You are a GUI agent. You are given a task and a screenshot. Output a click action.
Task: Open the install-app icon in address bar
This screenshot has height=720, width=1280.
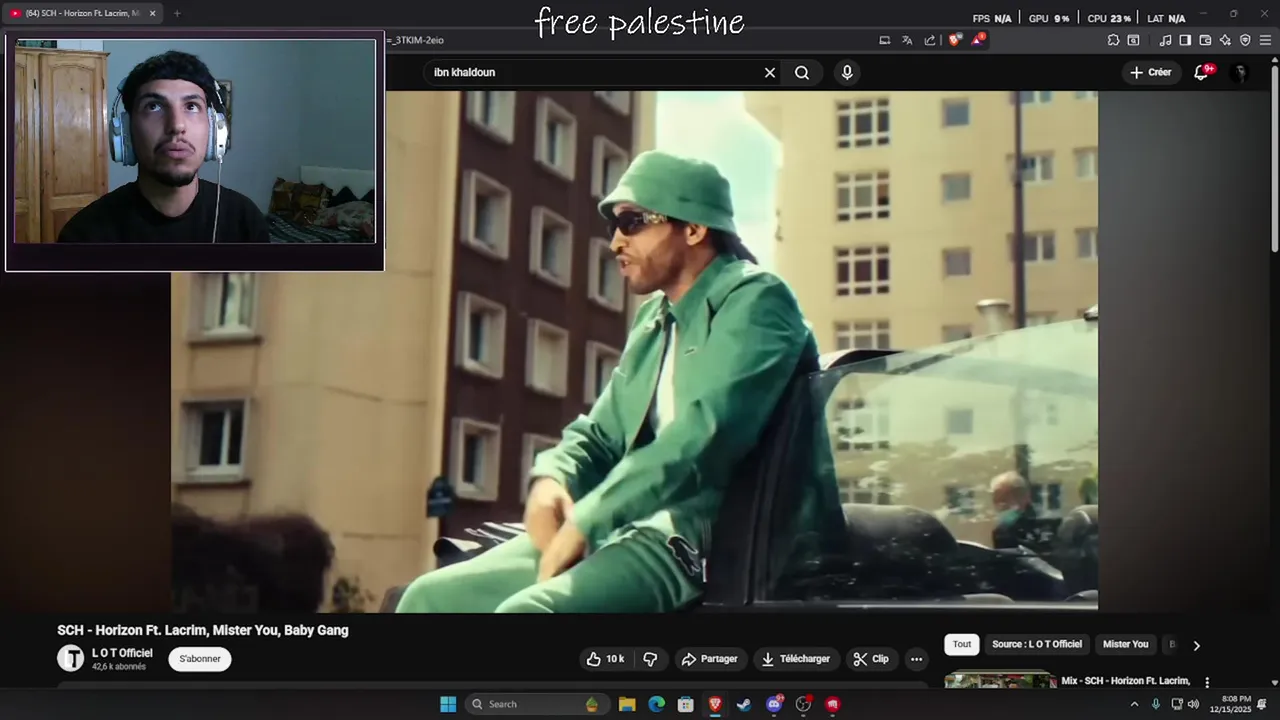pos(885,40)
